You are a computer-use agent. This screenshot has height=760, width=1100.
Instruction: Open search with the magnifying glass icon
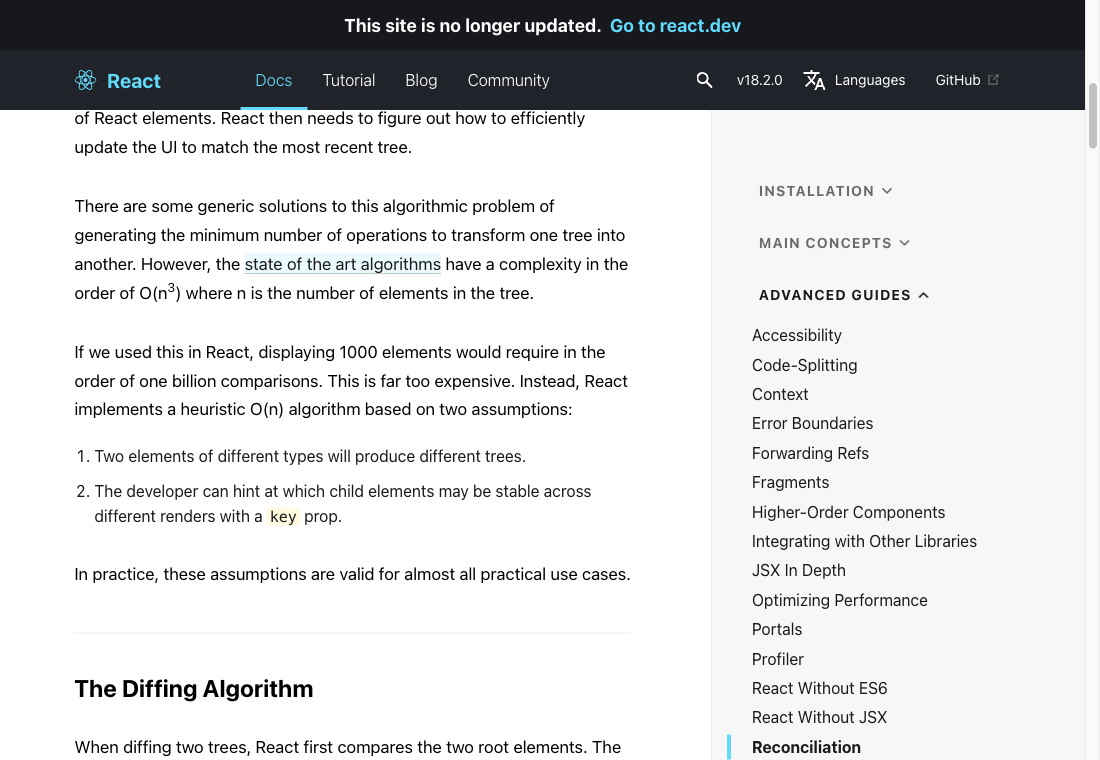click(x=704, y=80)
